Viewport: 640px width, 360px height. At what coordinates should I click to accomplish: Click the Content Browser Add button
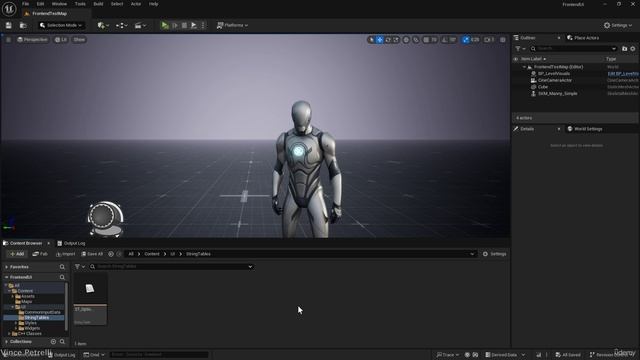(x=17, y=254)
